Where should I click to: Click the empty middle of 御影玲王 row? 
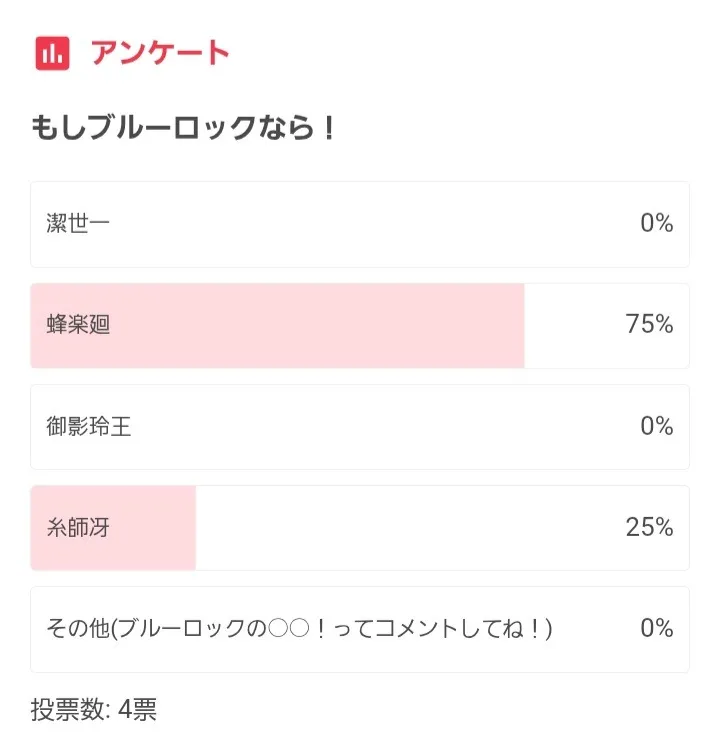(360, 427)
